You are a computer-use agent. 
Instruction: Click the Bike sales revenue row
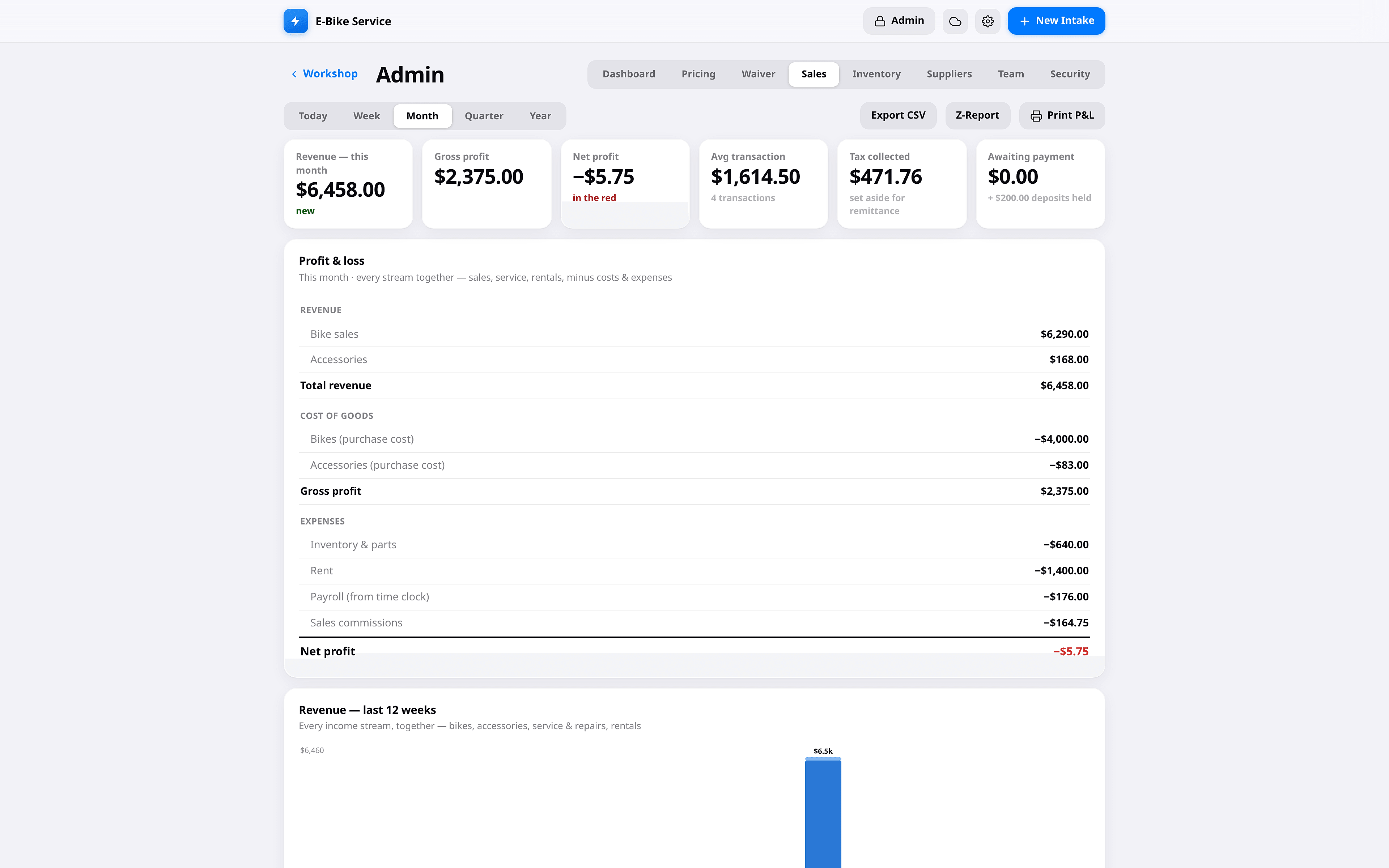click(x=694, y=334)
